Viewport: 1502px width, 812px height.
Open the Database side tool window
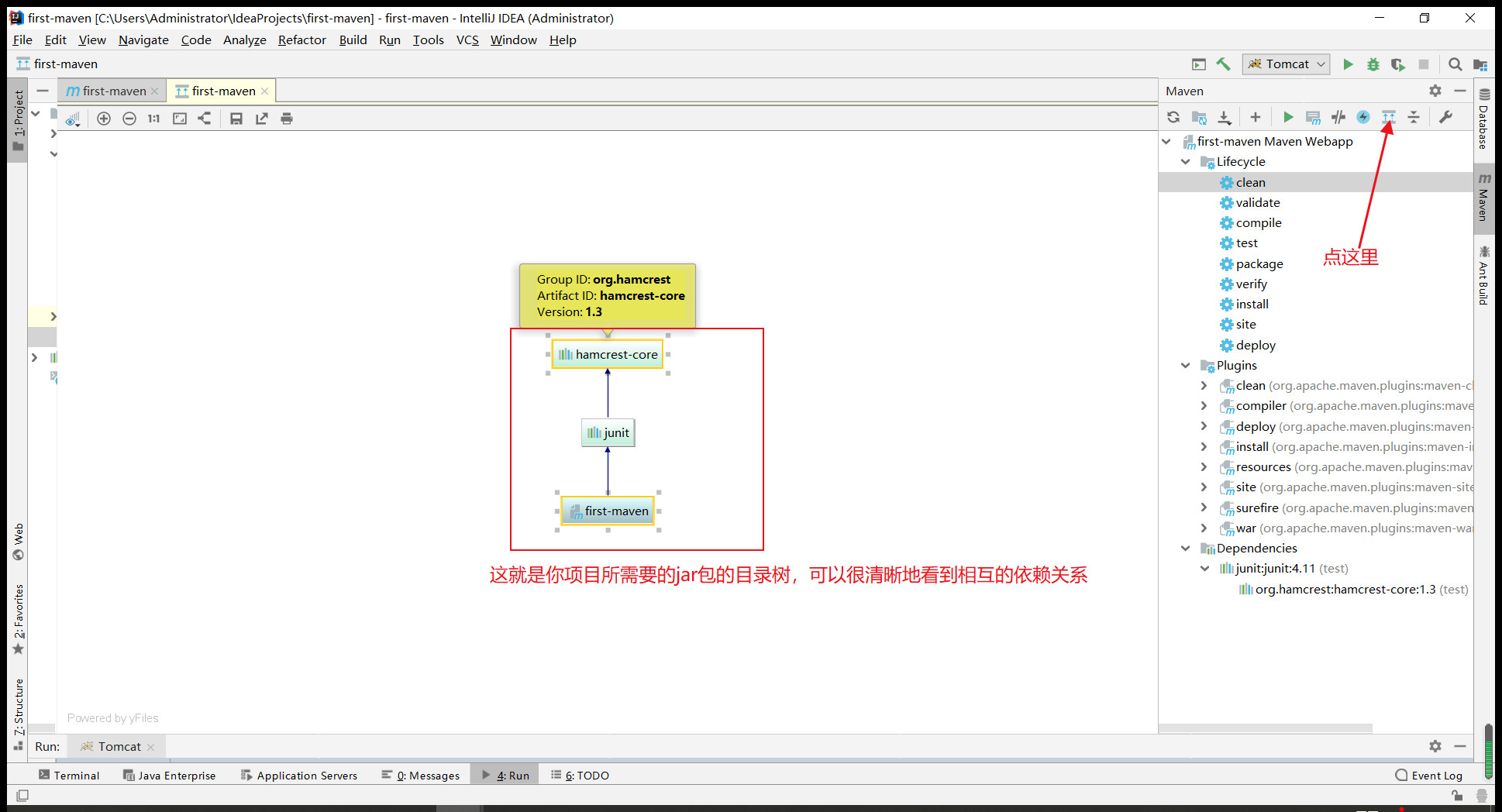1483,120
